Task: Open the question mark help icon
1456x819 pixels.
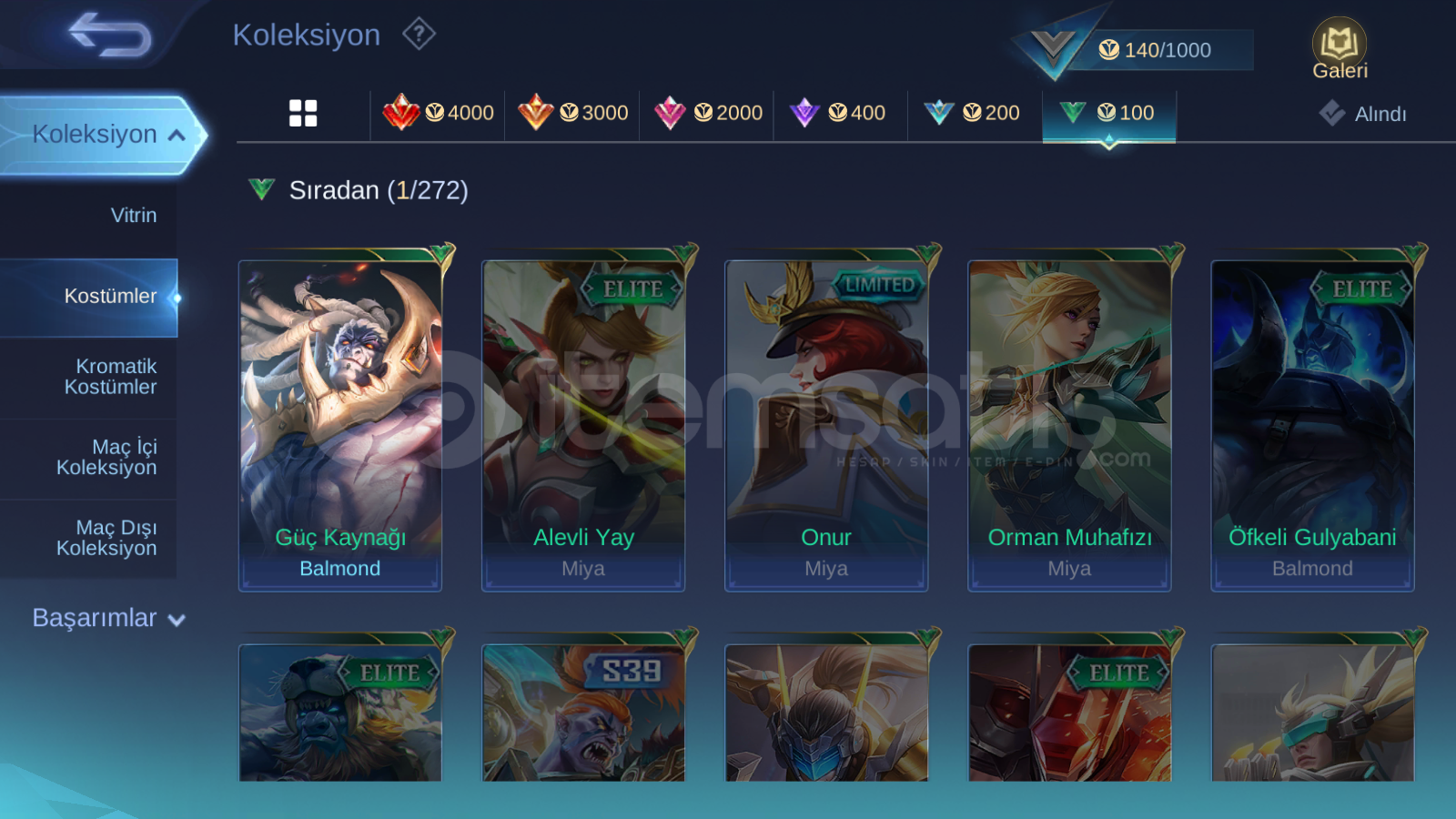Action: [x=419, y=34]
